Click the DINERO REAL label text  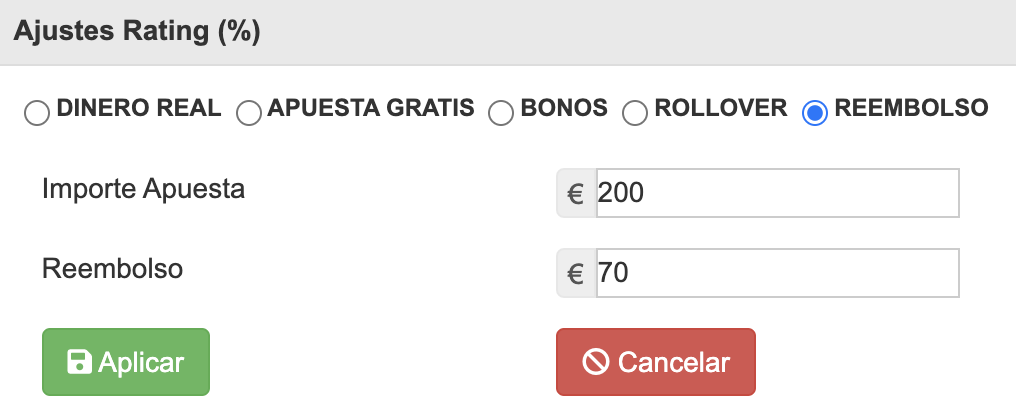[x=139, y=108]
